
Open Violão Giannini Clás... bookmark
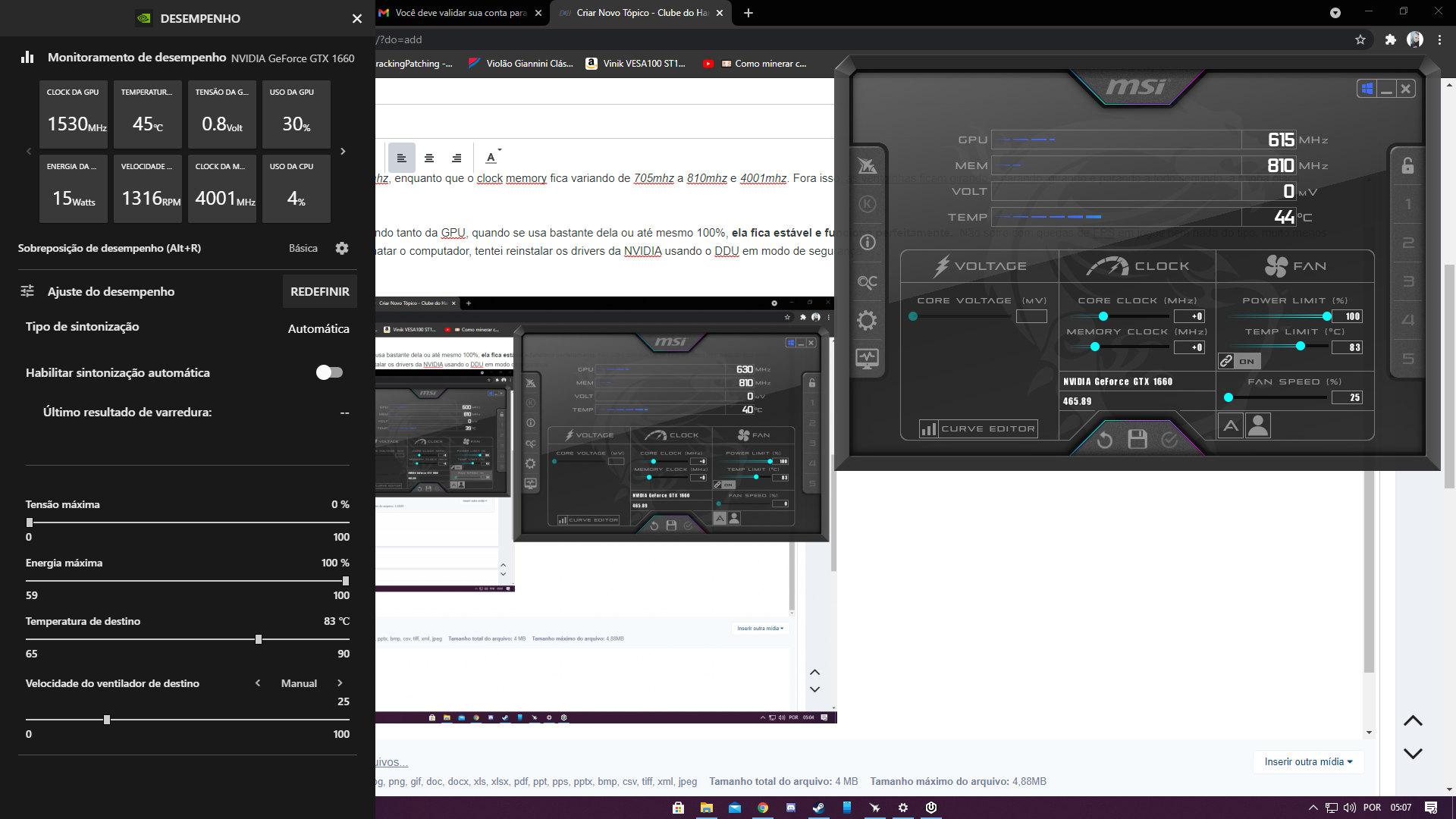click(x=520, y=64)
